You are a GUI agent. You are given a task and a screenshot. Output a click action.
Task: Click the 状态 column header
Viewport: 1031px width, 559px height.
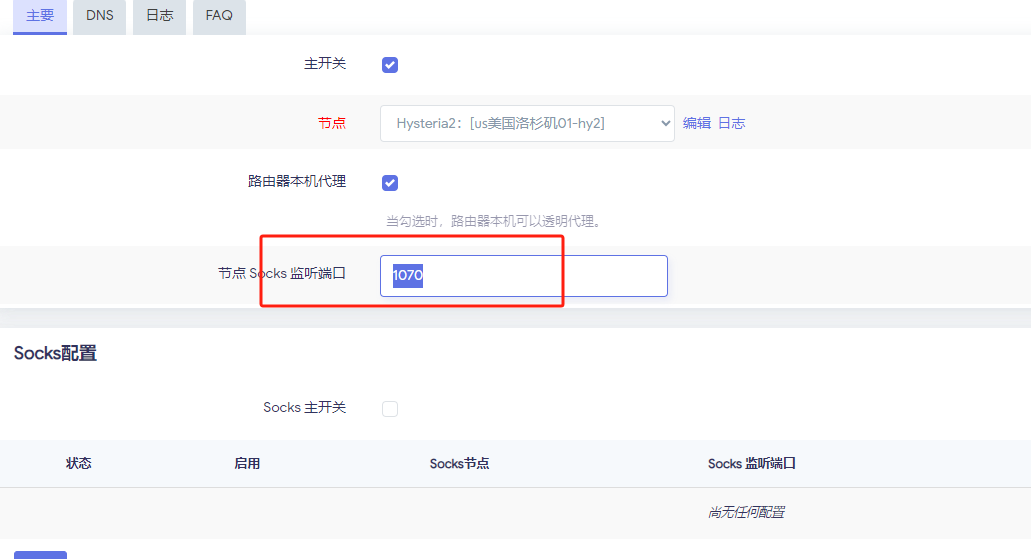(x=79, y=464)
